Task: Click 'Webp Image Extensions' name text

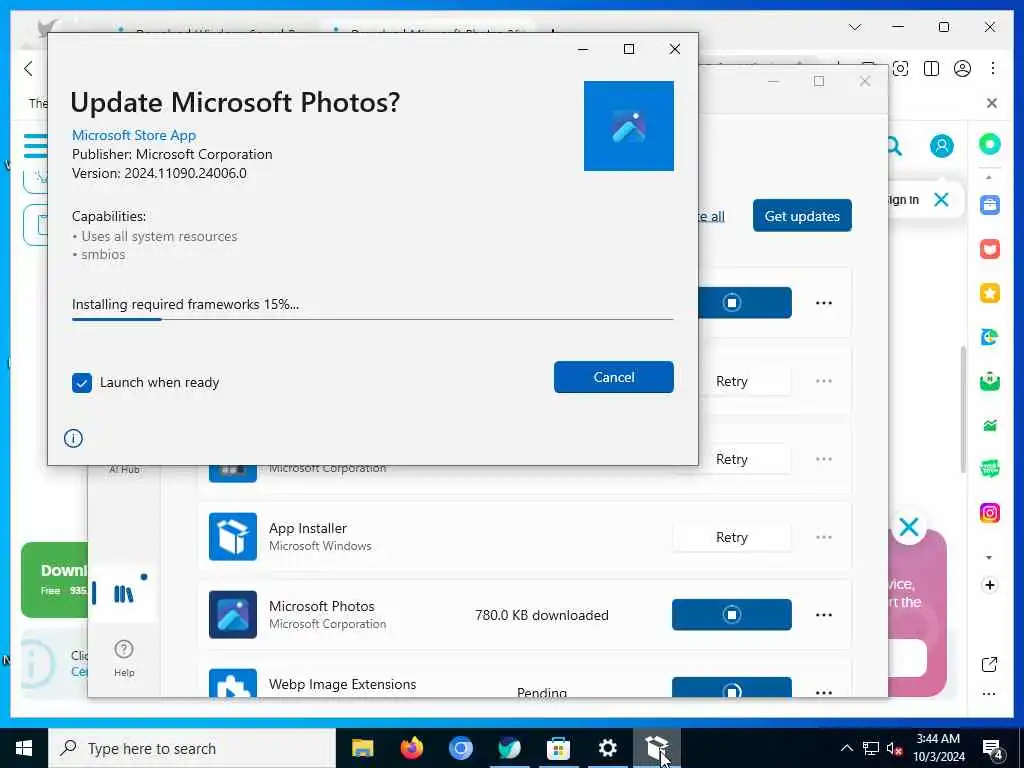Action: pyautogui.click(x=342, y=684)
